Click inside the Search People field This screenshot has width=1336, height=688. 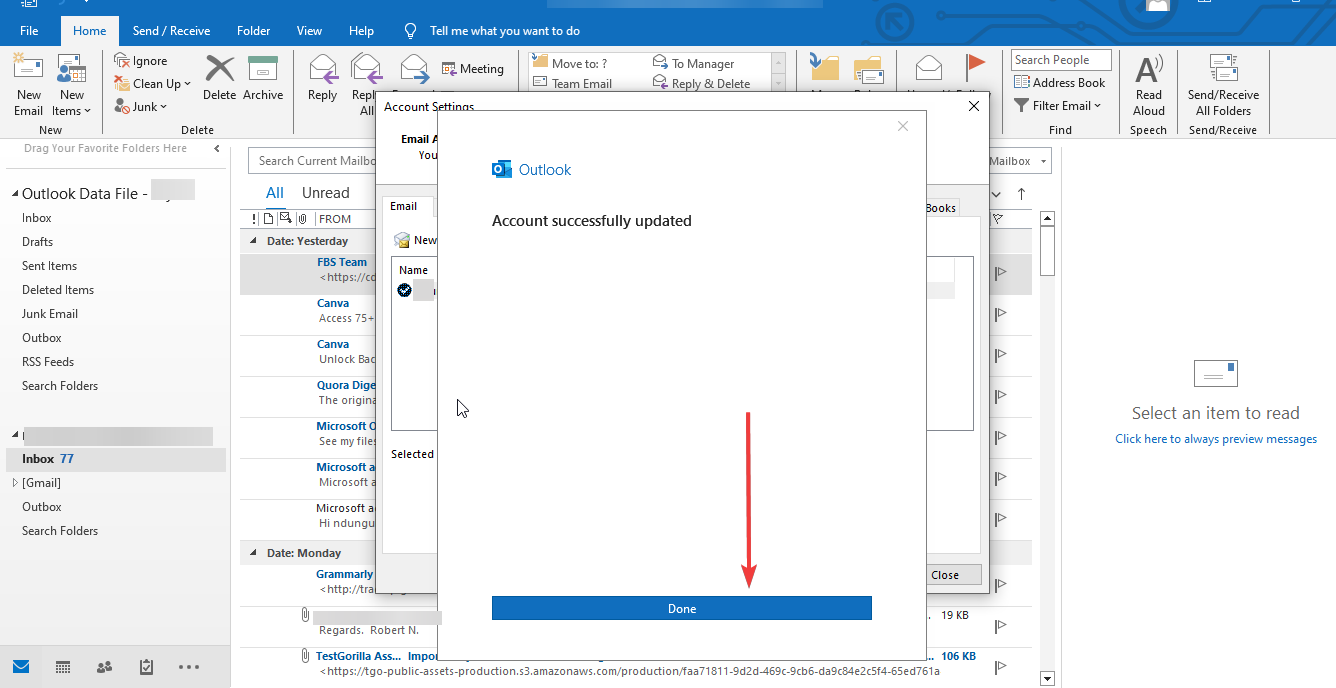(1060, 59)
